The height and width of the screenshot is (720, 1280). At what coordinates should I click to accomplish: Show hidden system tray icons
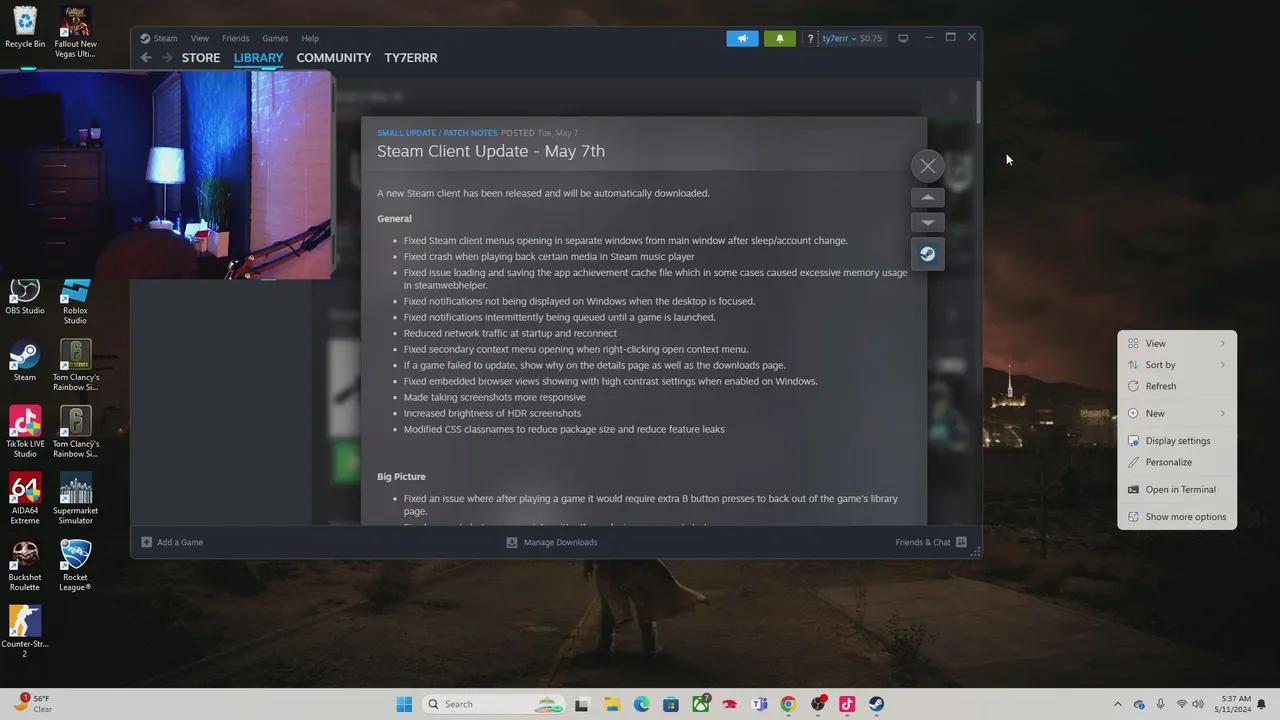[1118, 704]
